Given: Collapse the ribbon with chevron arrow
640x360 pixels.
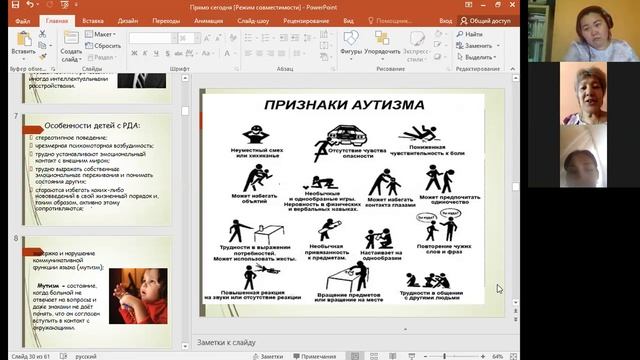Looking at the screenshot, I should point(513,69).
